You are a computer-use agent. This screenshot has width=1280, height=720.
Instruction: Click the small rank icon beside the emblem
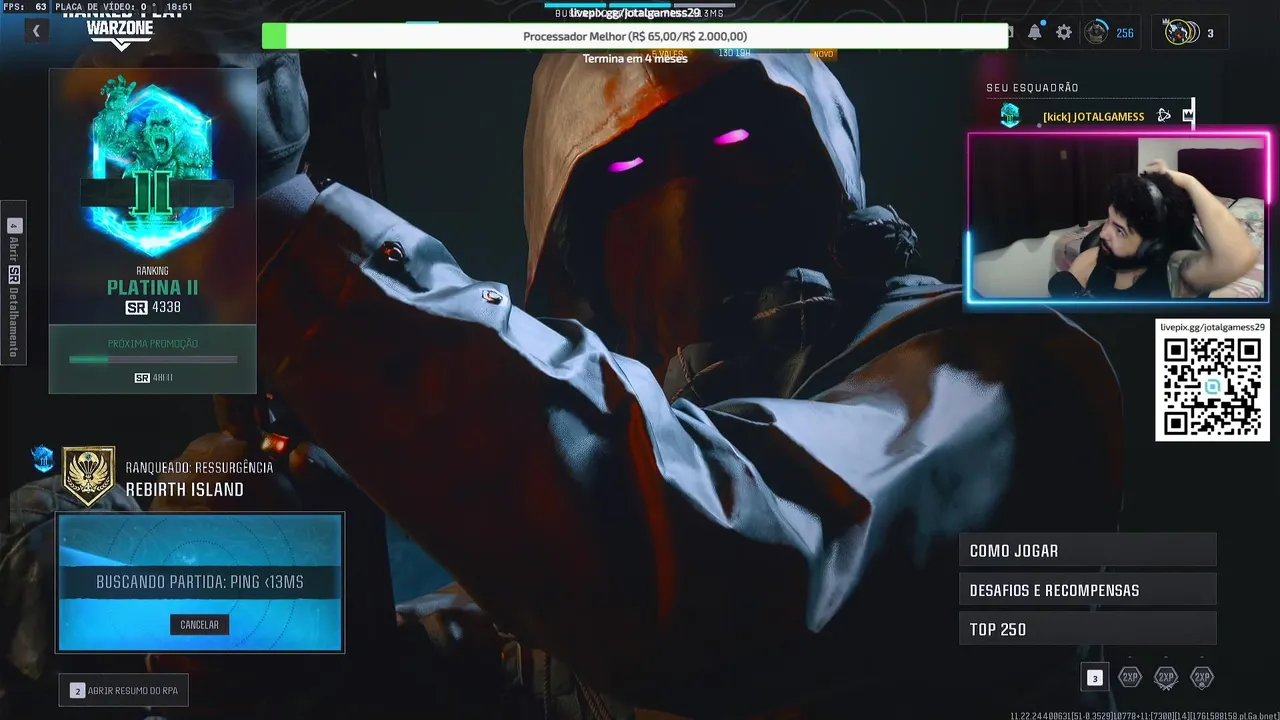point(42,459)
